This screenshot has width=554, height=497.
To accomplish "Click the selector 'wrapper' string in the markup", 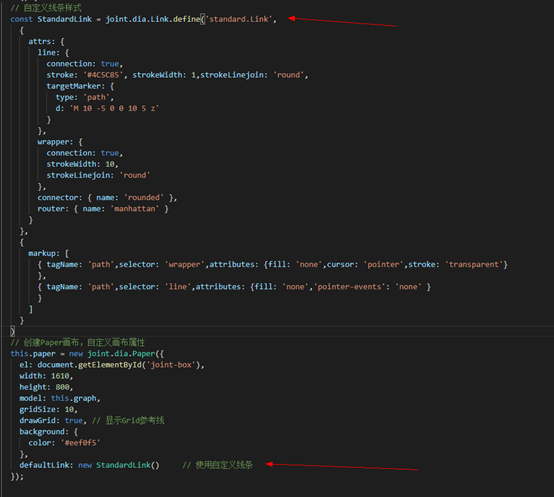I will (x=185, y=265).
